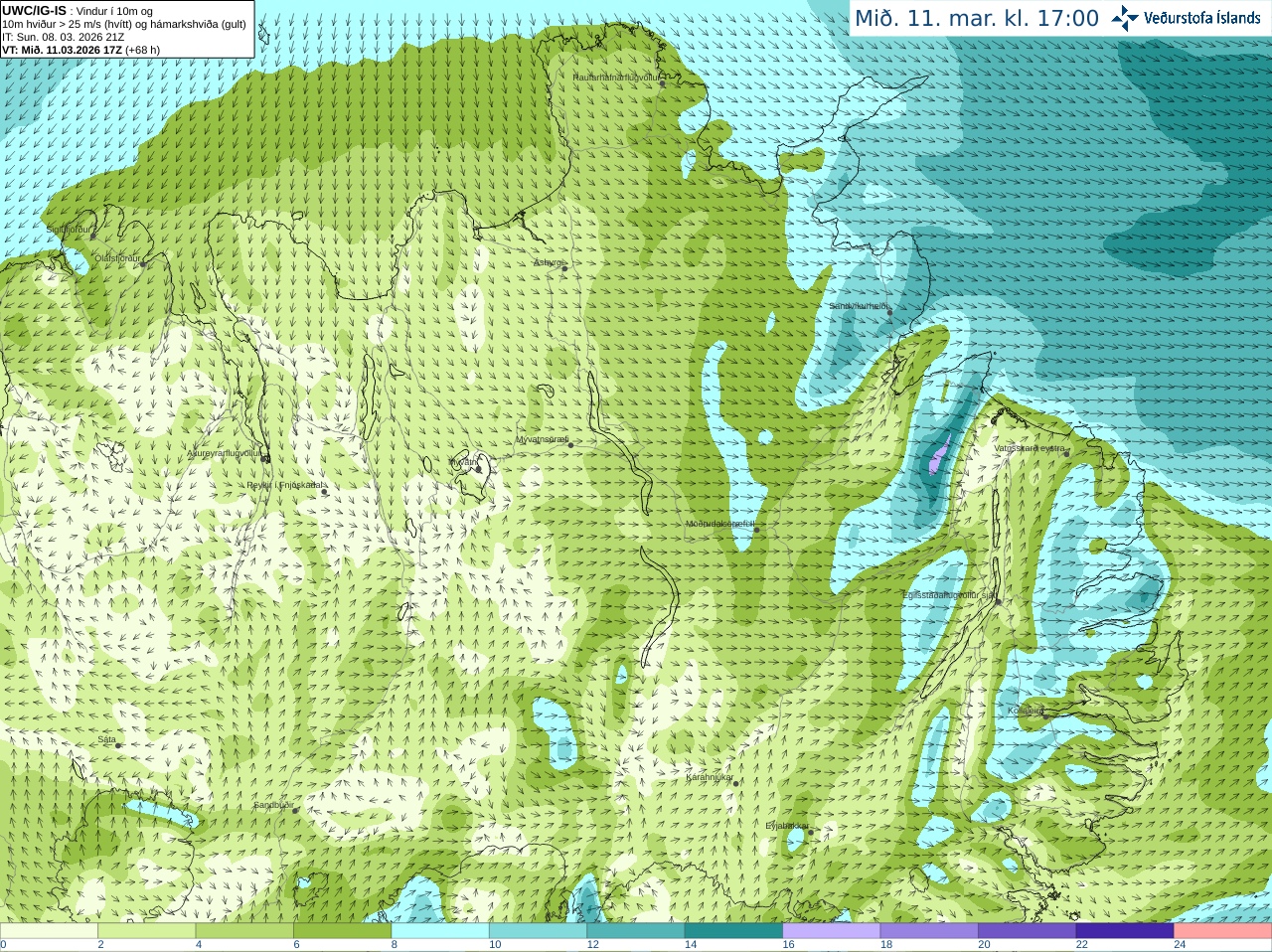Select the 20–22 m/s legend color swatch

click(1028, 931)
